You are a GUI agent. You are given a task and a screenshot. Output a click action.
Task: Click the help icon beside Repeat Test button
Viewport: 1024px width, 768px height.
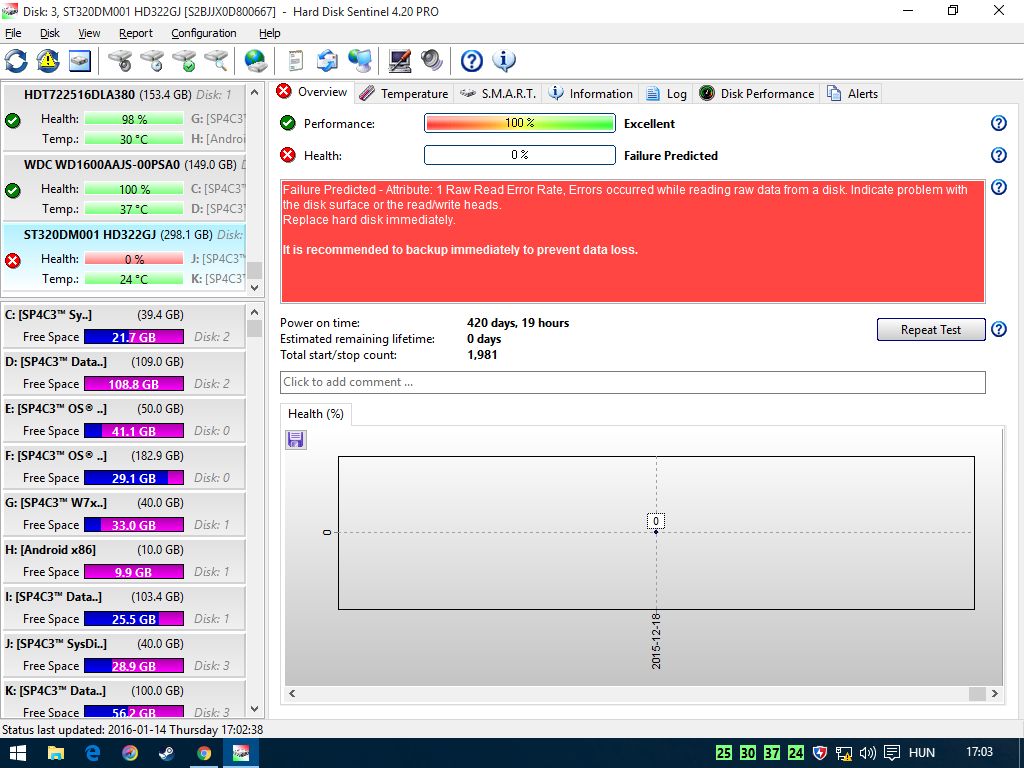(999, 329)
